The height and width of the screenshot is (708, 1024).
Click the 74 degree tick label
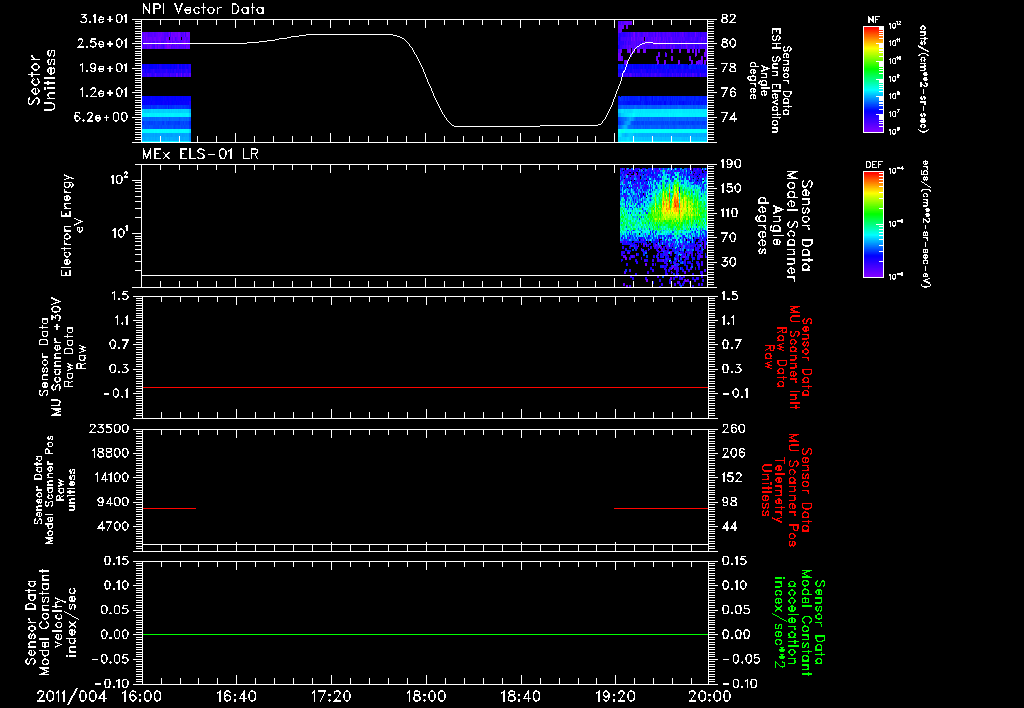729,118
